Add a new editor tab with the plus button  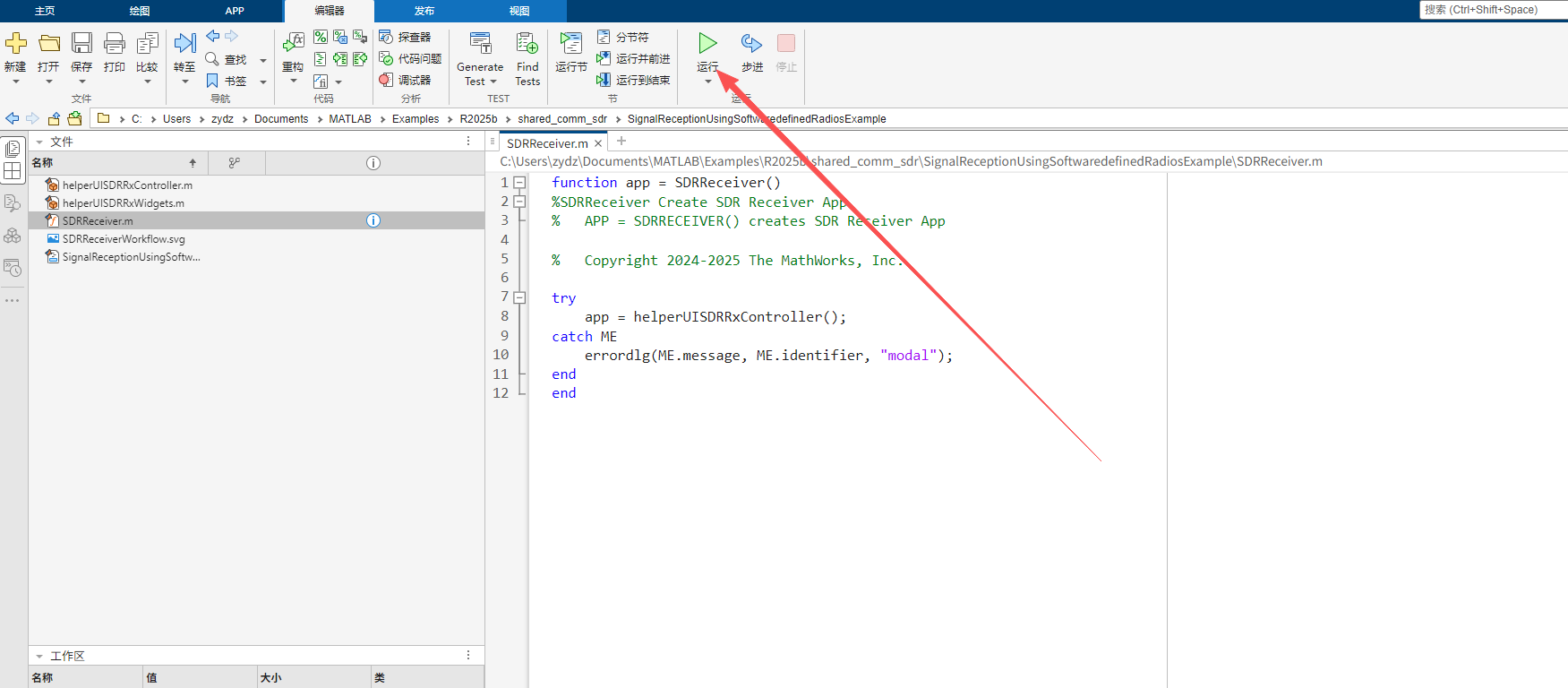coord(621,141)
